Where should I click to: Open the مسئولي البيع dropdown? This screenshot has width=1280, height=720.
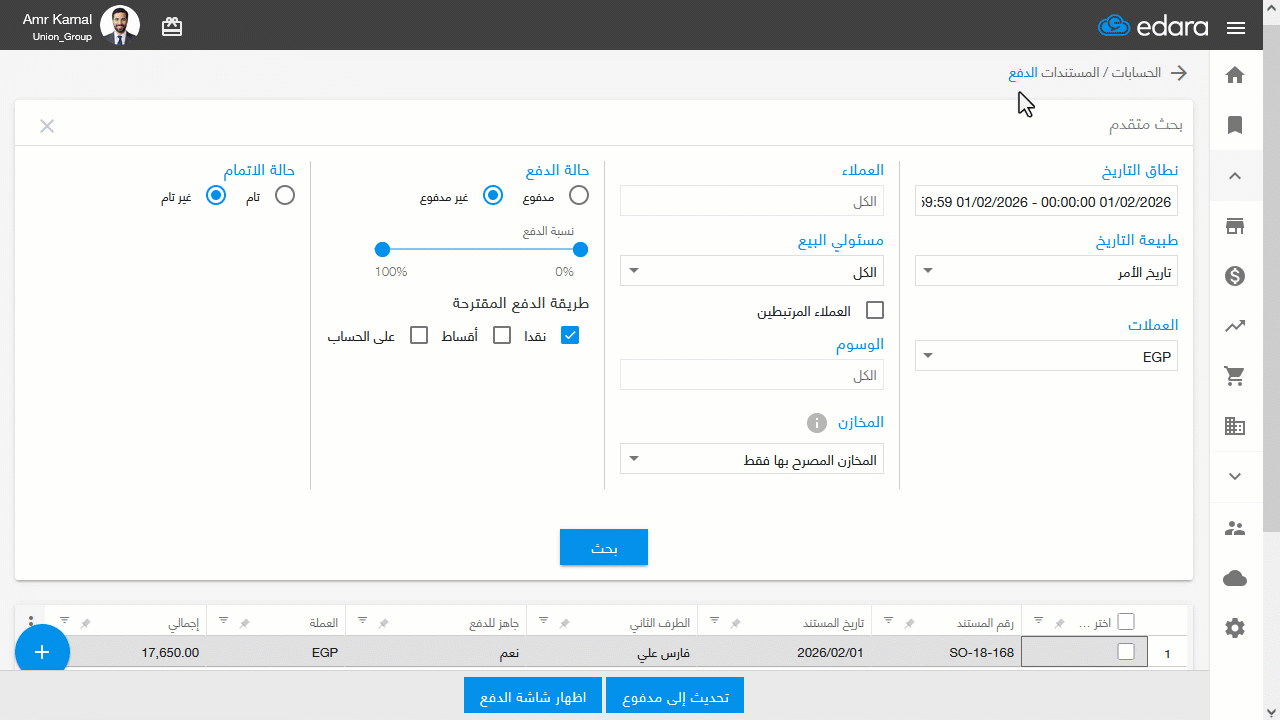(x=752, y=271)
